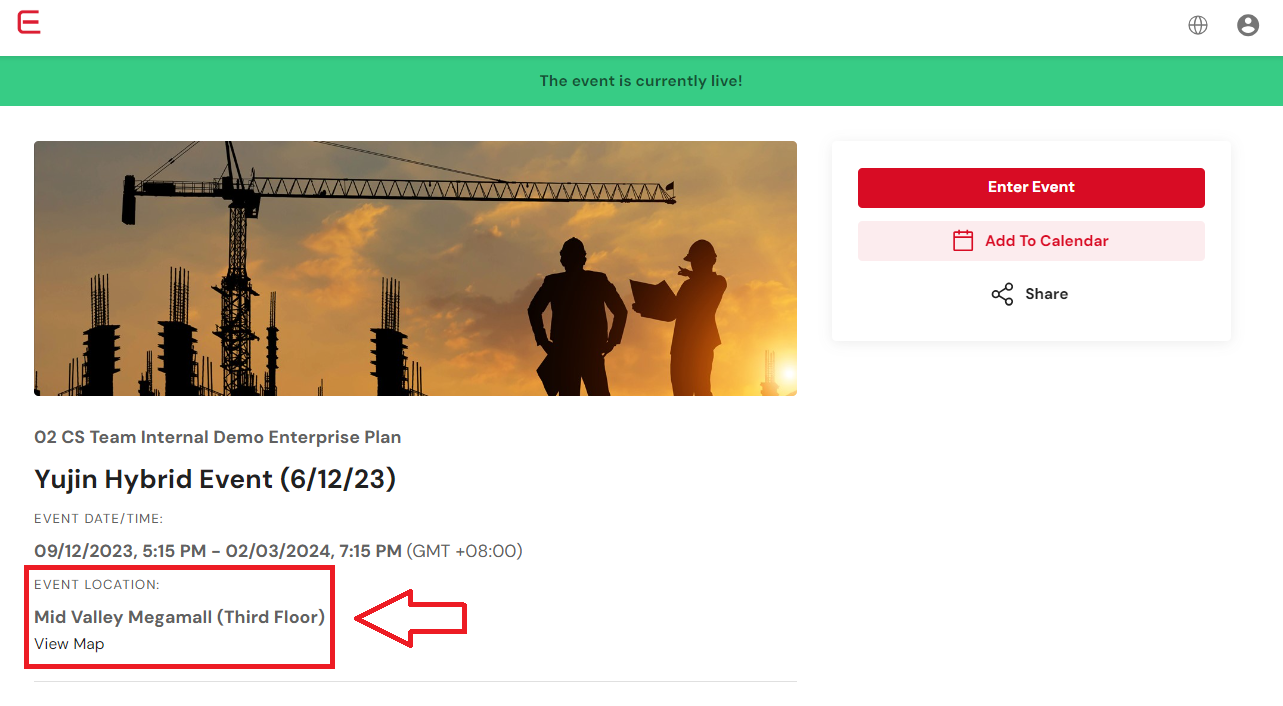Screen dimensions: 1283x706
Task: Open the globe language selector icon
Action: point(1198,25)
